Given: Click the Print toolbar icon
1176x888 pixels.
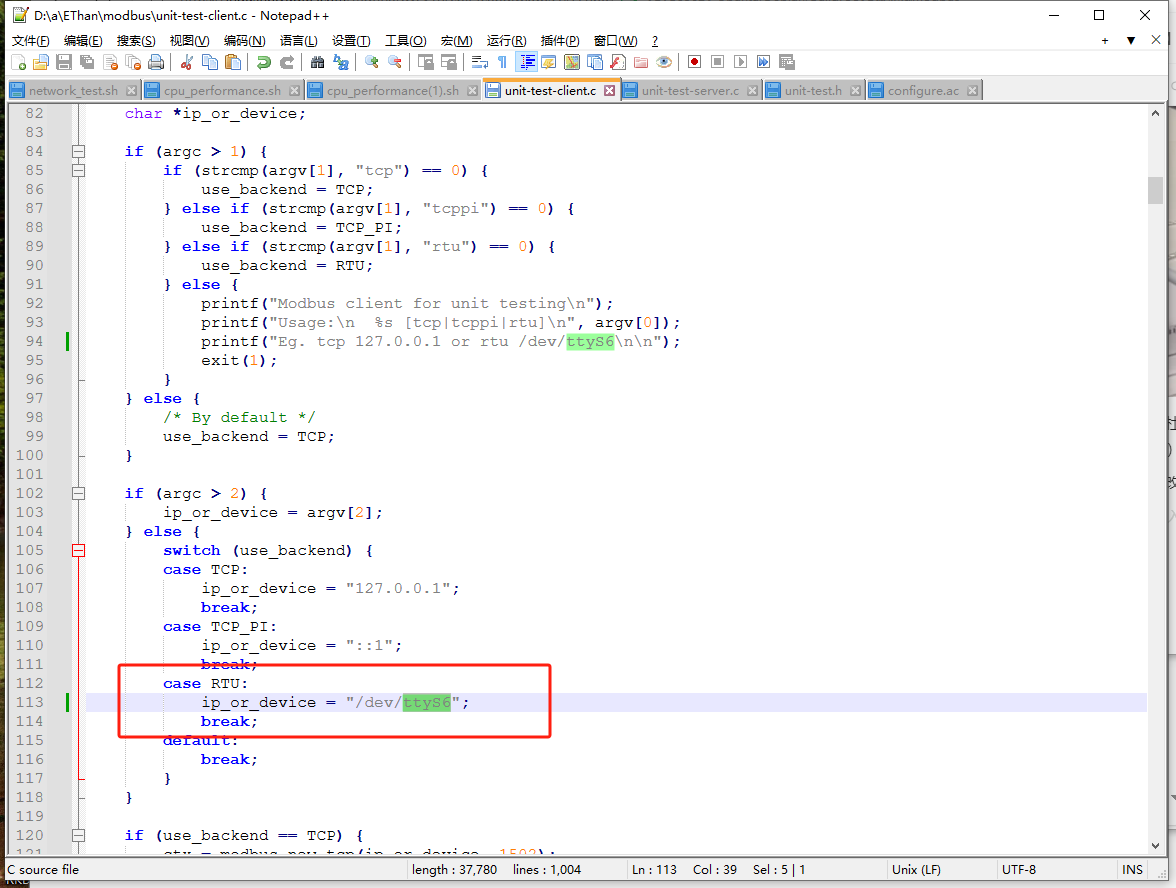Looking at the screenshot, I should click(156, 62).
